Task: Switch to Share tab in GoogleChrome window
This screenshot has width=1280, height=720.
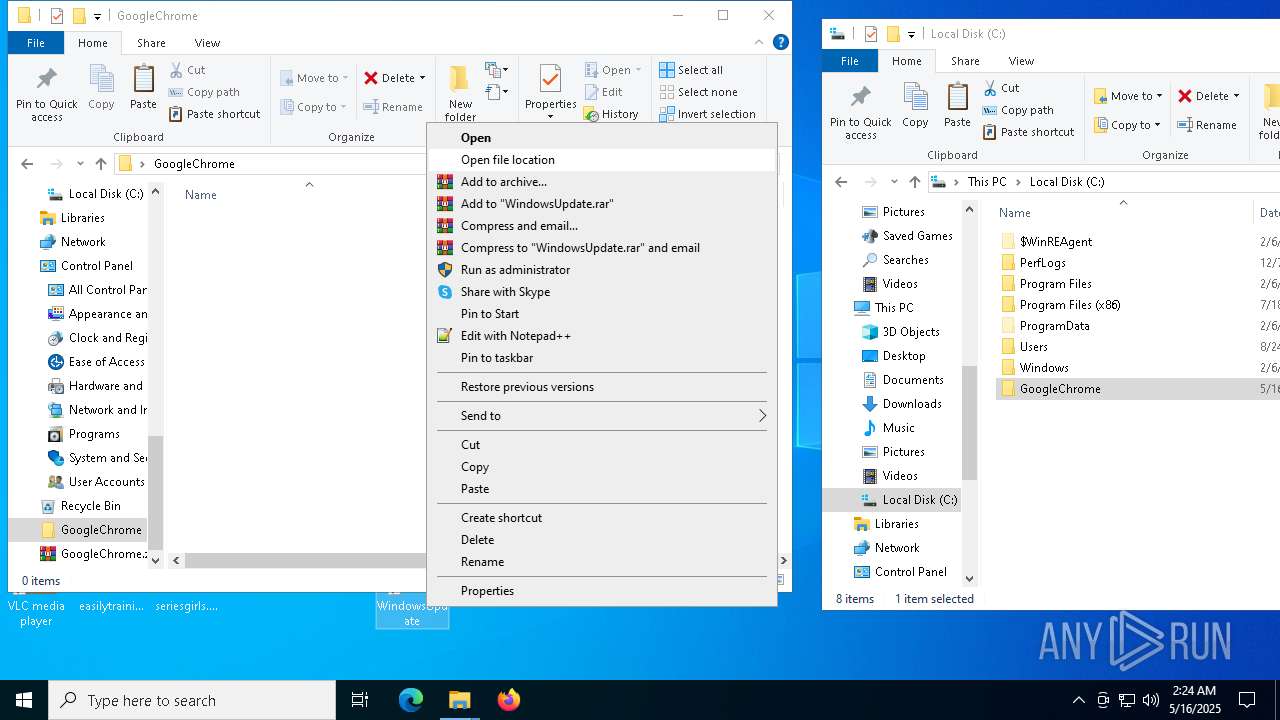Action: point(151,43)
